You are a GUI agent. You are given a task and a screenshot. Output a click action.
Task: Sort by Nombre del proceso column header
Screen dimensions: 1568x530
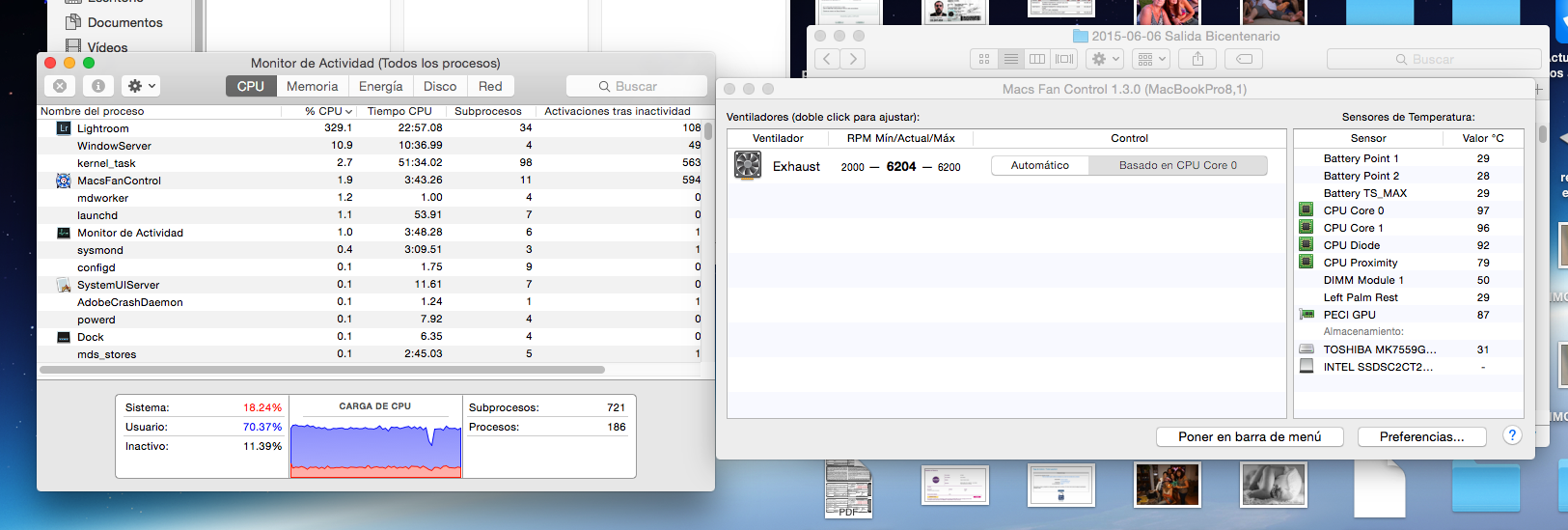click(159, 111)
